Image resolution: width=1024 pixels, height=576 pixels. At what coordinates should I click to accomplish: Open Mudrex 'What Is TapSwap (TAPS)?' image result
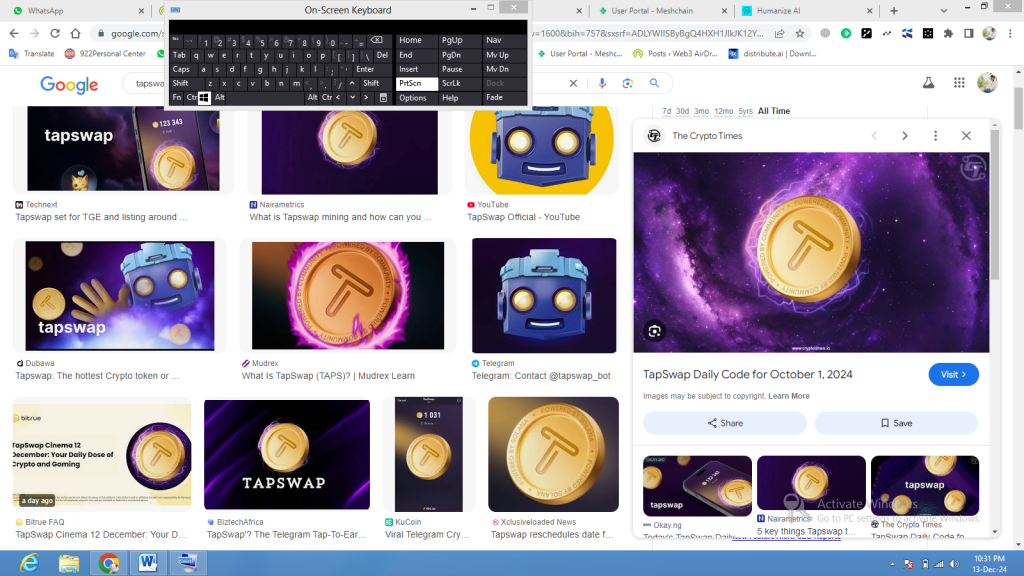click(x=347, y=296)
